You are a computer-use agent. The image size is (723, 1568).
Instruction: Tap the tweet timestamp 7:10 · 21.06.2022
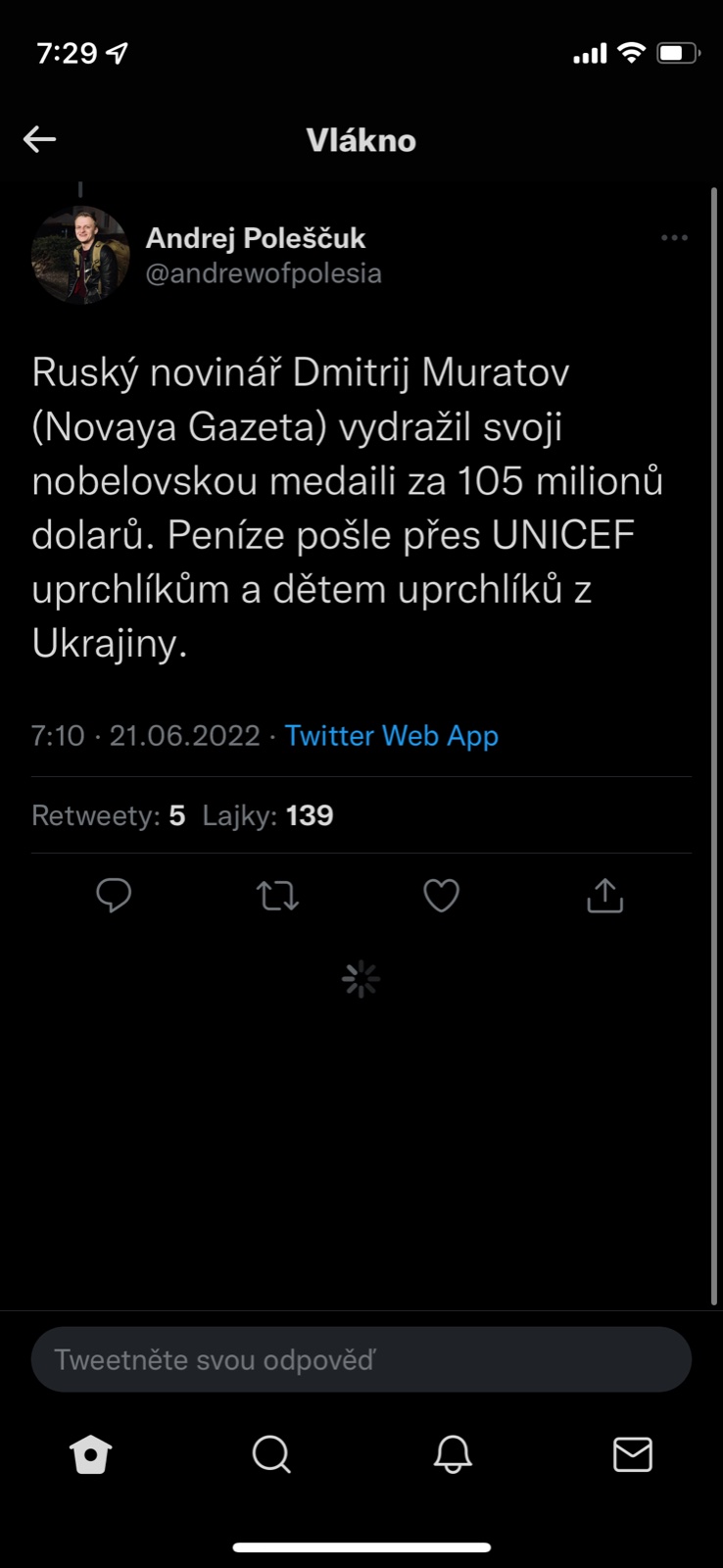146,736
